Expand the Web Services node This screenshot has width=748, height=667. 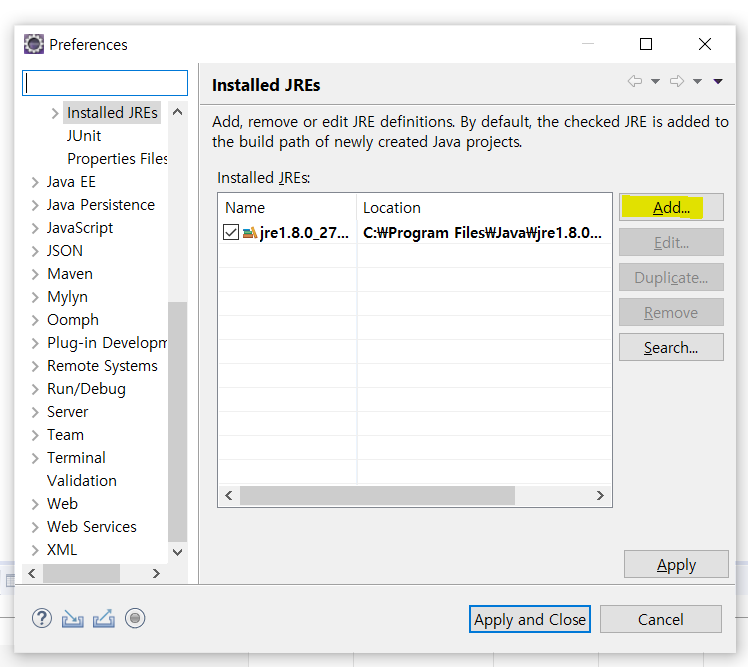tap(35, 527)
